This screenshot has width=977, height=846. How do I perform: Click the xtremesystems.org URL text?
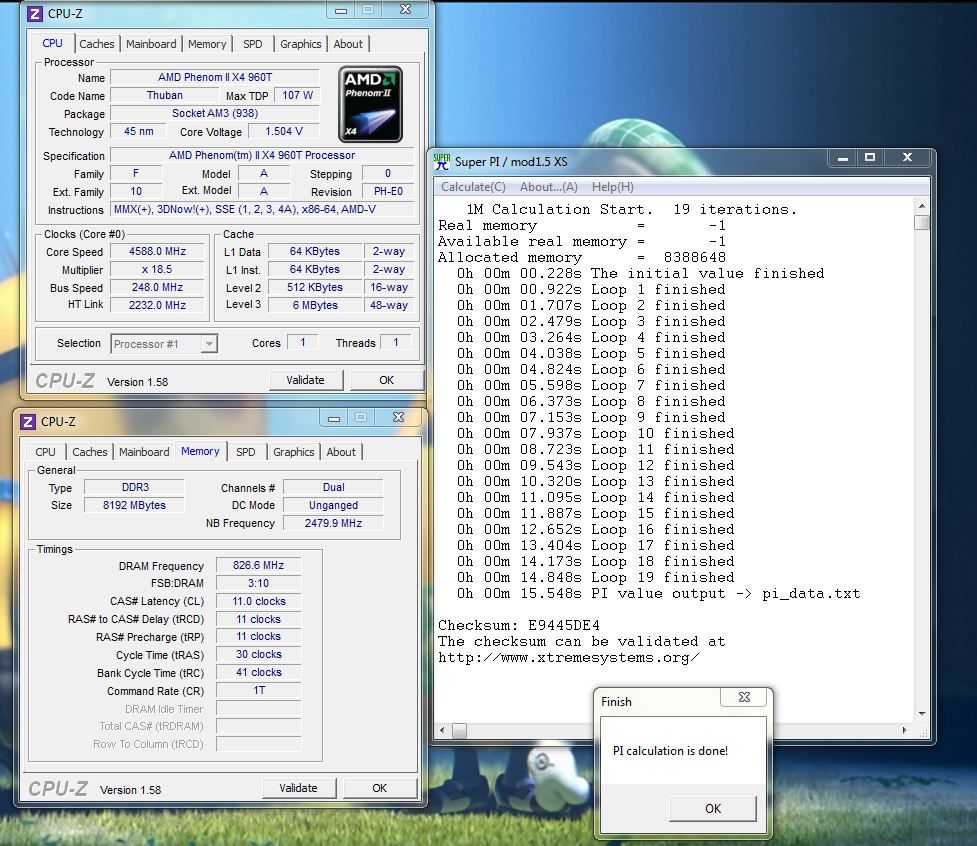point(568,658)
